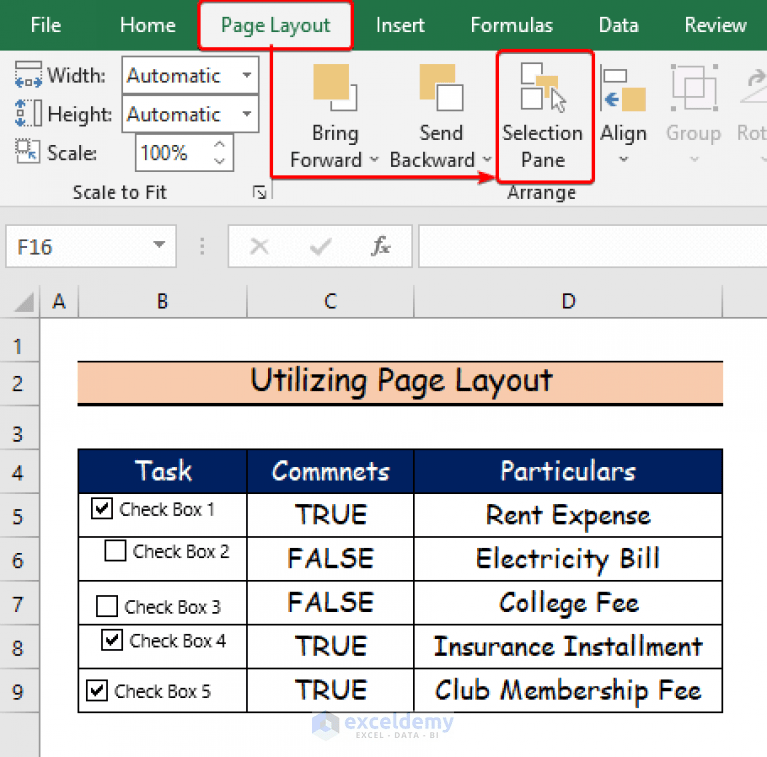Screen dimensions: 767x757
Task: Select the TRUE cell in row 8
Action: pyautogui.click(x=330, y=646)
